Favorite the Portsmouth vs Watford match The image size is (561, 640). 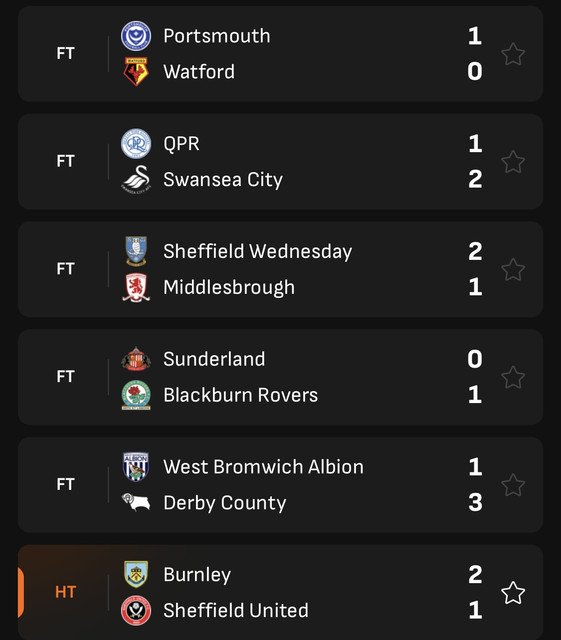pos(513,54)
